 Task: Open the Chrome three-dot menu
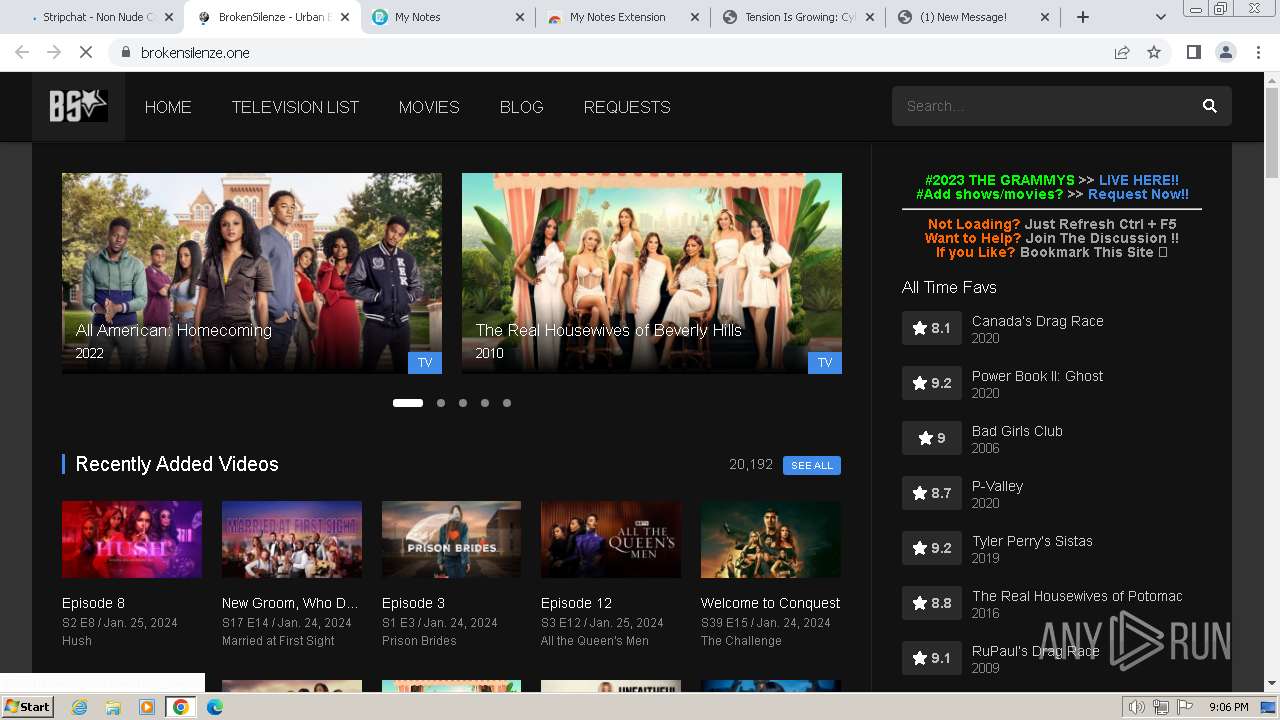point(1258,52)
